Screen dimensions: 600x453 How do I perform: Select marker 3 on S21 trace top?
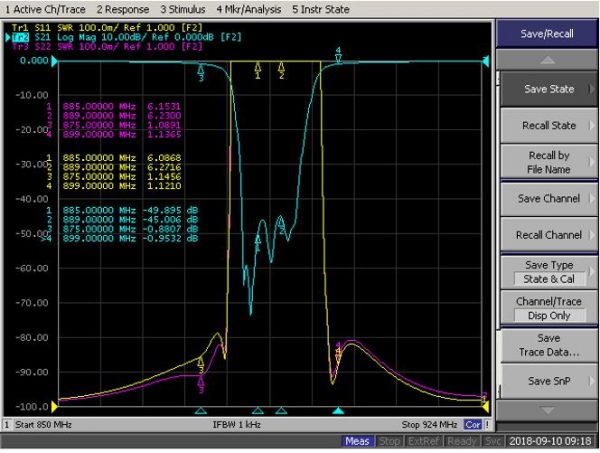pyautogui.click(x=201, y=73)
